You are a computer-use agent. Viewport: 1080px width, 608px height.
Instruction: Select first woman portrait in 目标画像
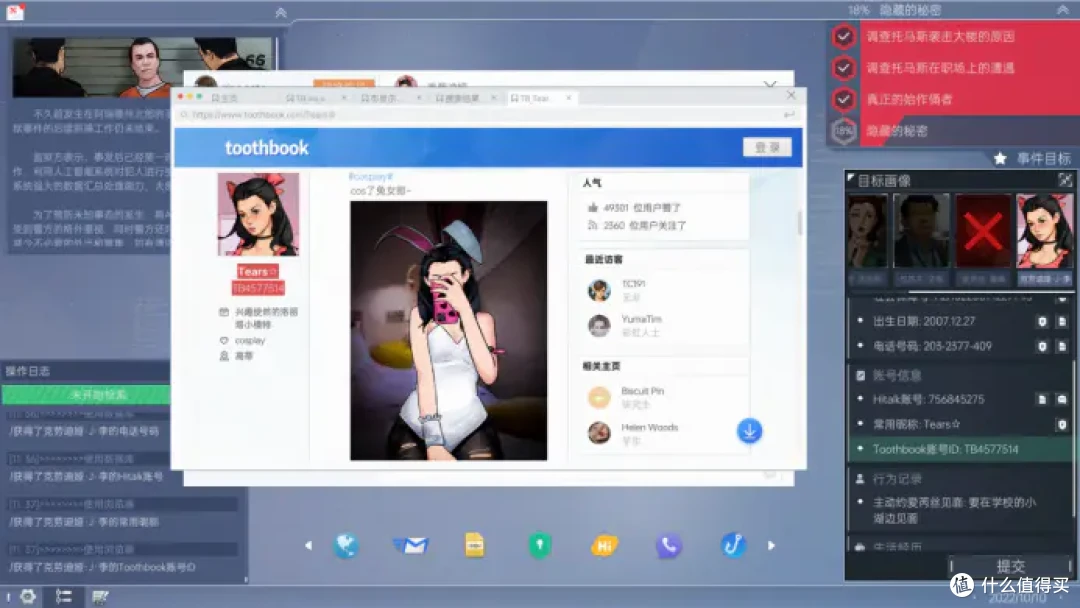coord(867,231)
